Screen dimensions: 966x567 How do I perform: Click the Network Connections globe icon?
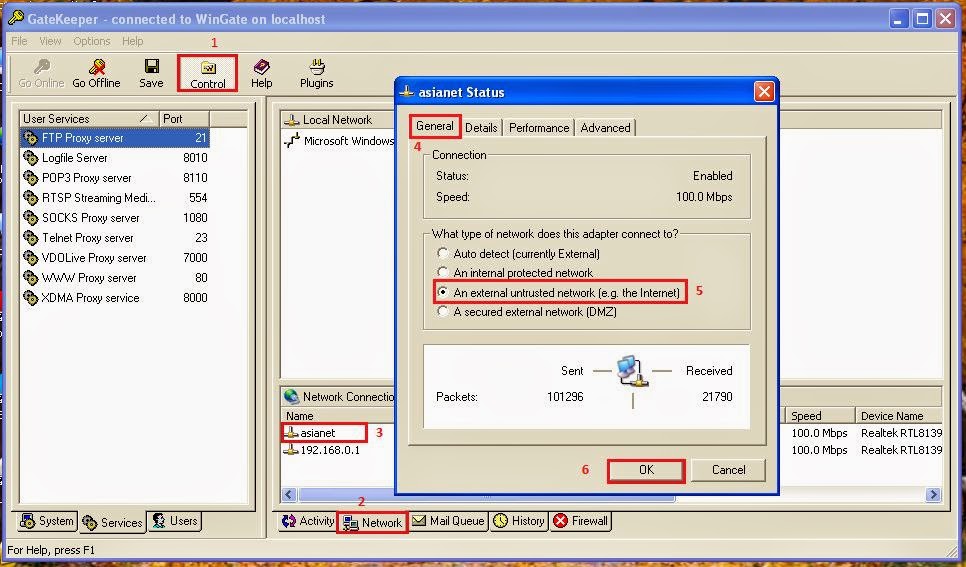tap(291, 396)
